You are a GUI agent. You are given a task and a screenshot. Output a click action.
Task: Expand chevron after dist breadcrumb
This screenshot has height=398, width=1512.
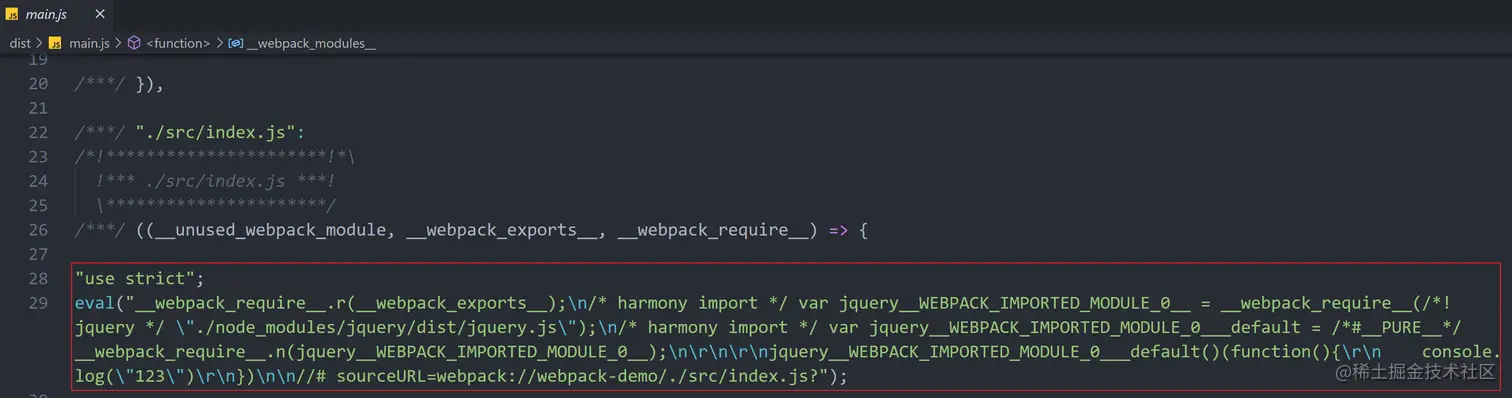pyautogui.click(x=40, y=43)
